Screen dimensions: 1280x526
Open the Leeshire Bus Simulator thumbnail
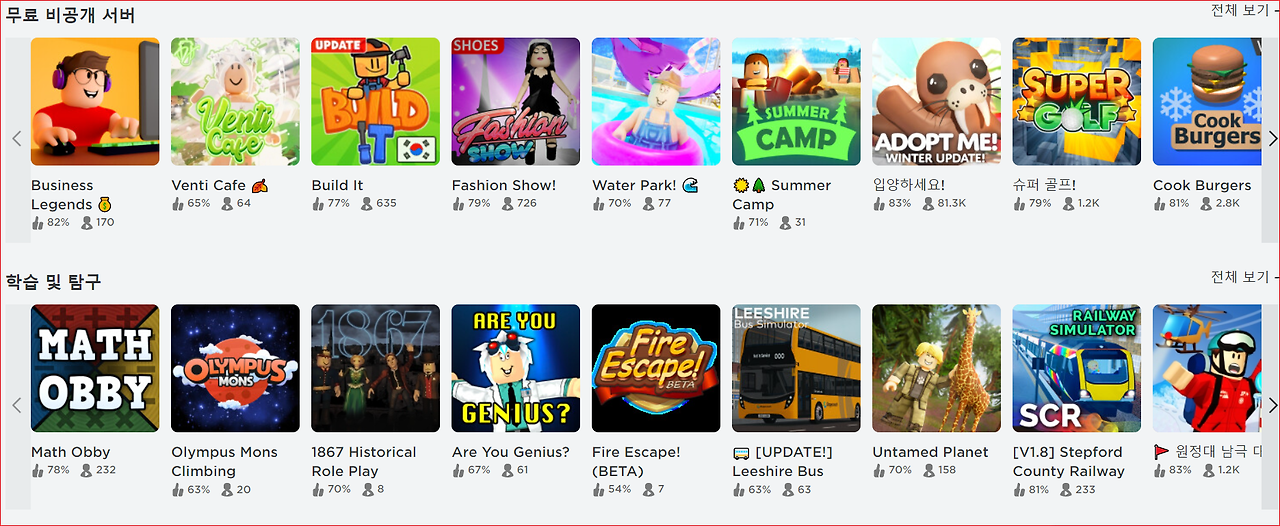[x=796, y=369]
